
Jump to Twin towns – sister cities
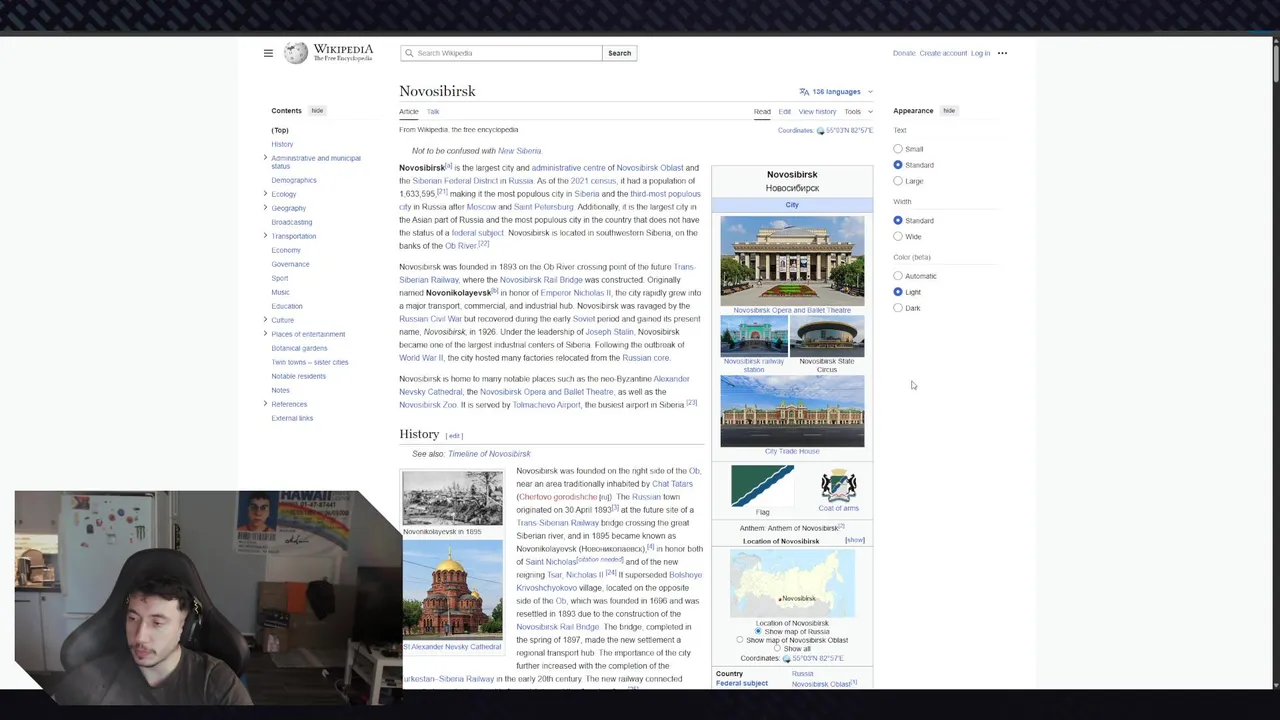pyautogui.click(x=310, y=362)
